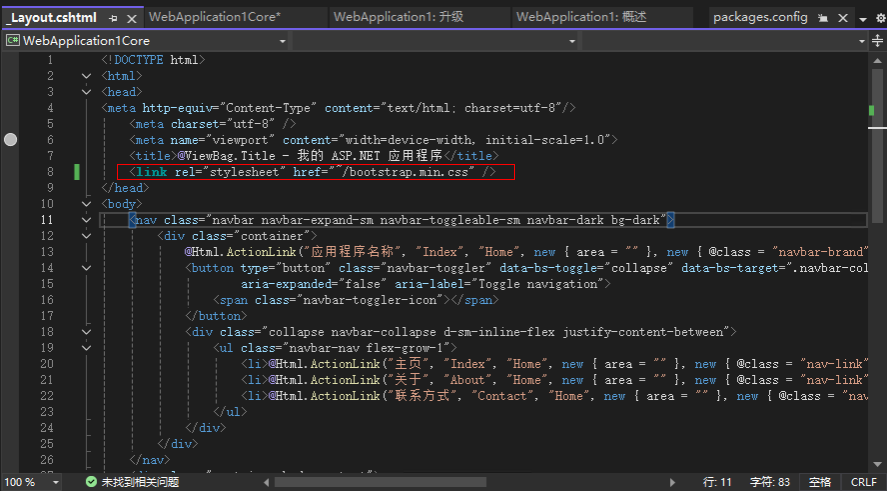Image resolution: width=887 pixels, height=491 pixels.
Task: Click the 空格 indentation indicator
Action: pos(820,482)
